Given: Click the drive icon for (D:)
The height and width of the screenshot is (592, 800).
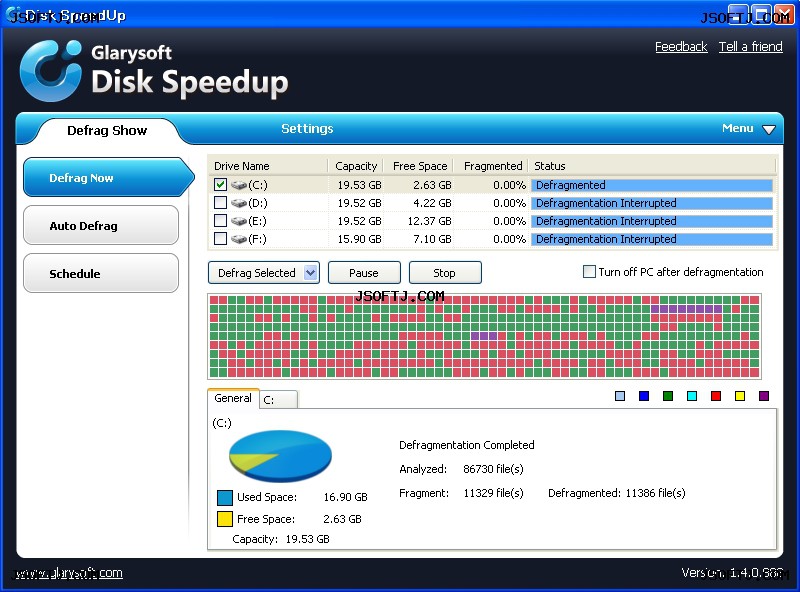Looking at the screenshot, I should [239, 203].
